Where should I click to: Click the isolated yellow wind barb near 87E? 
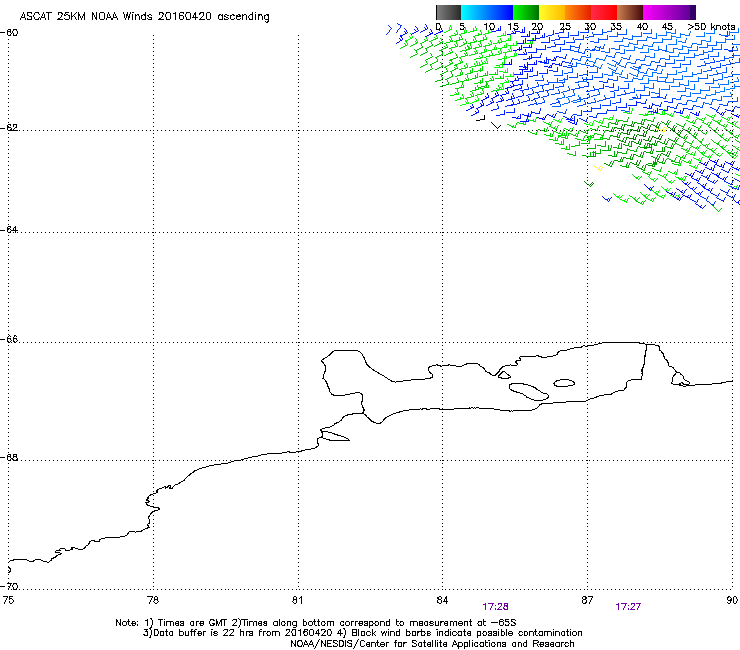pyautogui.click(x=597, y=167)
